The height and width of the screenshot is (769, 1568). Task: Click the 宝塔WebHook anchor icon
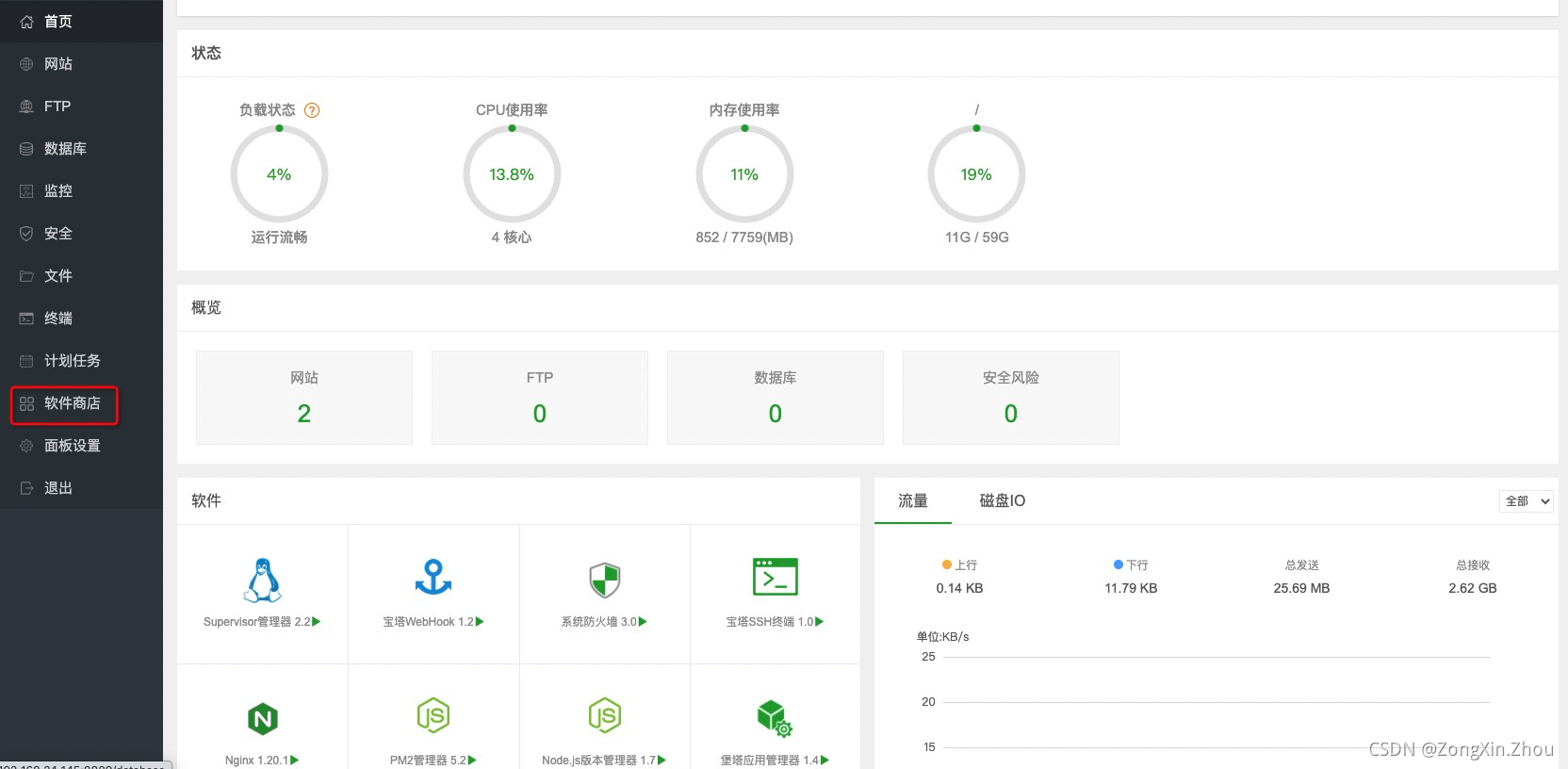(x=433, y=578)
